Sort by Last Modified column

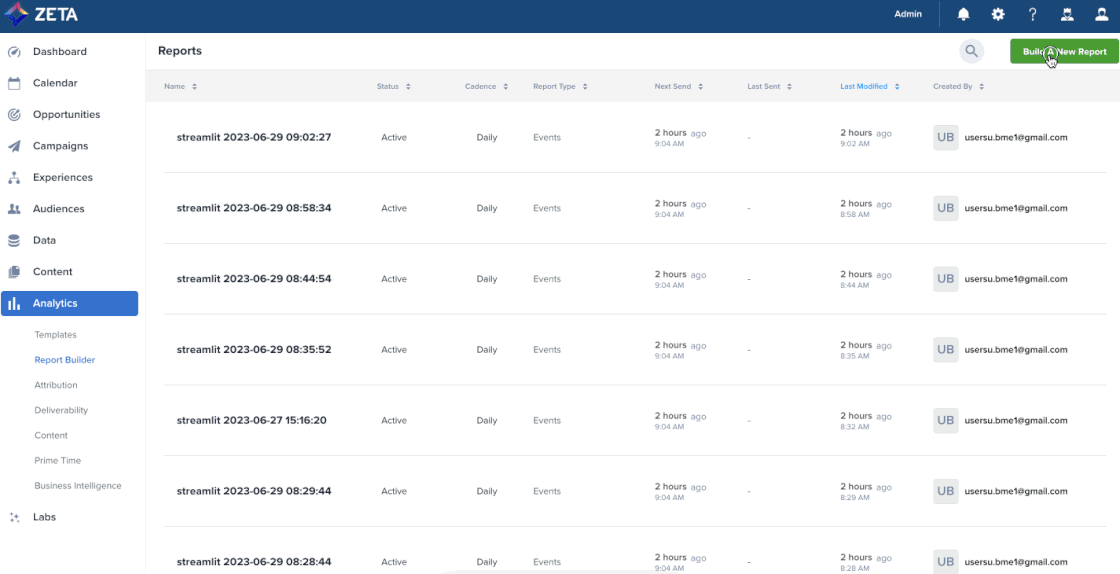[869, 87]
